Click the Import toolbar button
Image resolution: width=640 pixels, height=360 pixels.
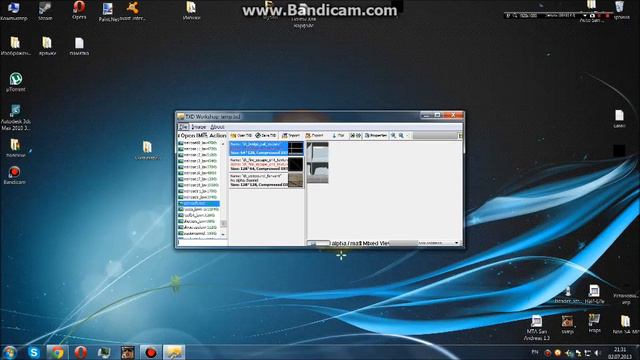pyautogui.click(x=291, y=136)
